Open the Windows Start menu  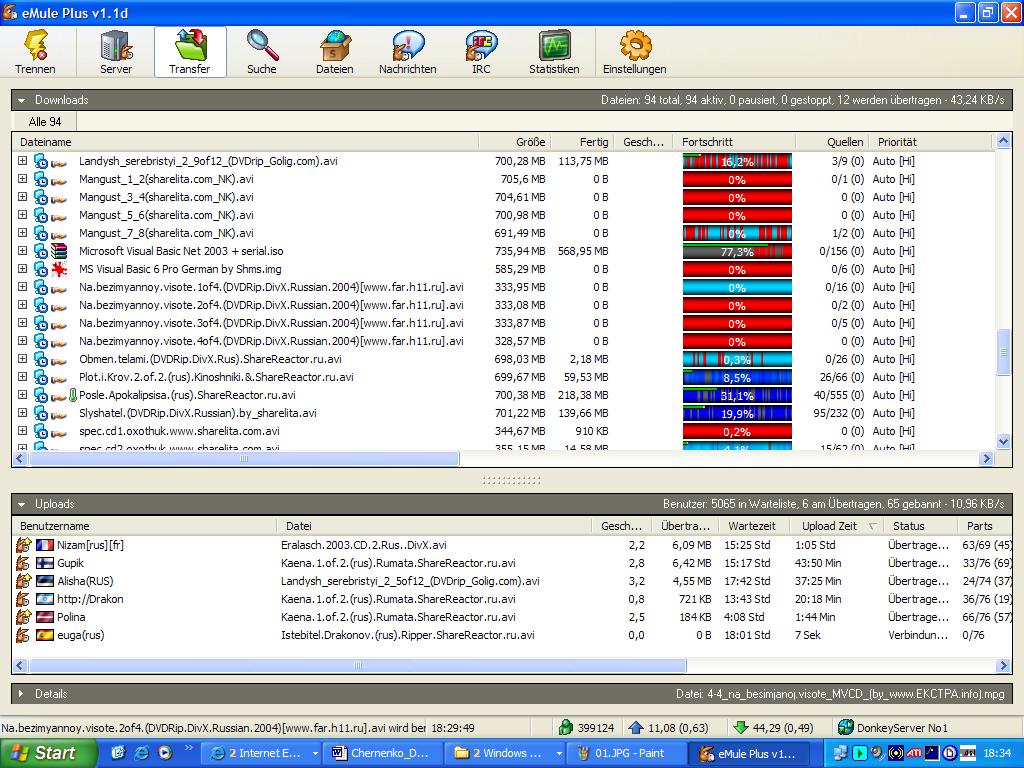point(47,753)
